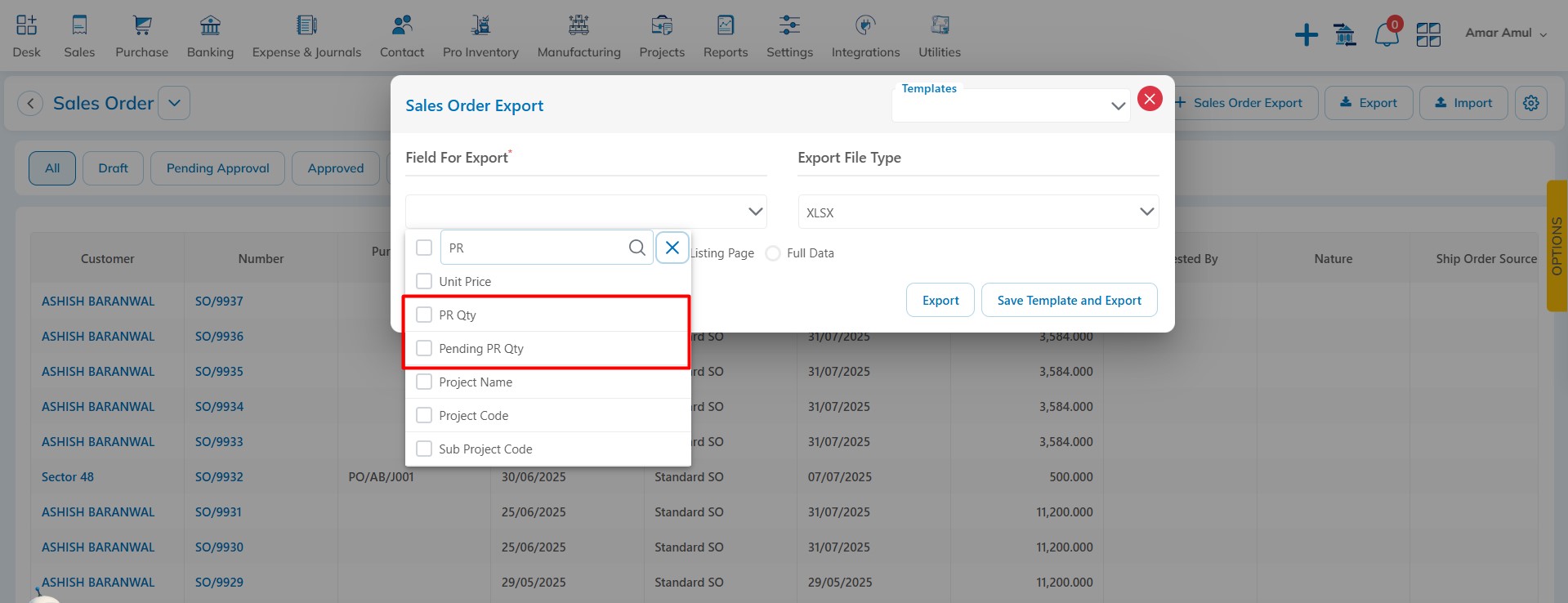Screen dimensions: 1568x603
Task: Check the Project Code field
Action: (424, 415)
